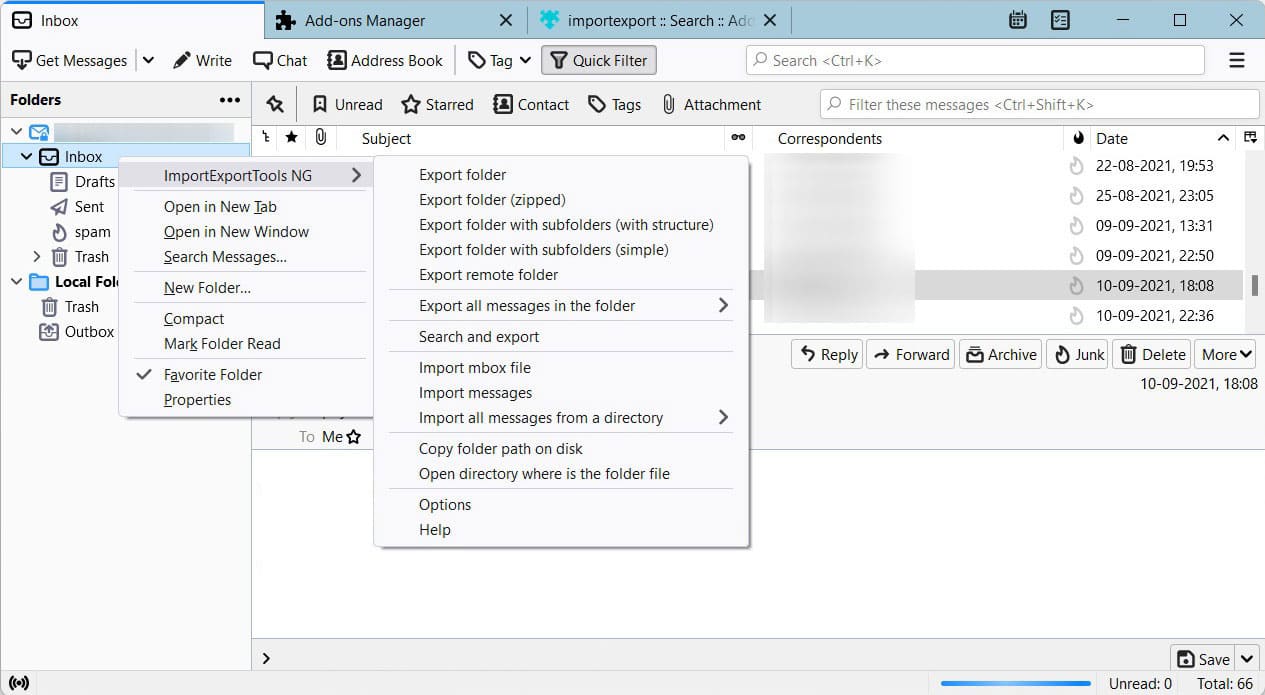Open the Get Messages dropdown arrow
The width and height of the screenshot is (1265, 695).
(148, 60)
